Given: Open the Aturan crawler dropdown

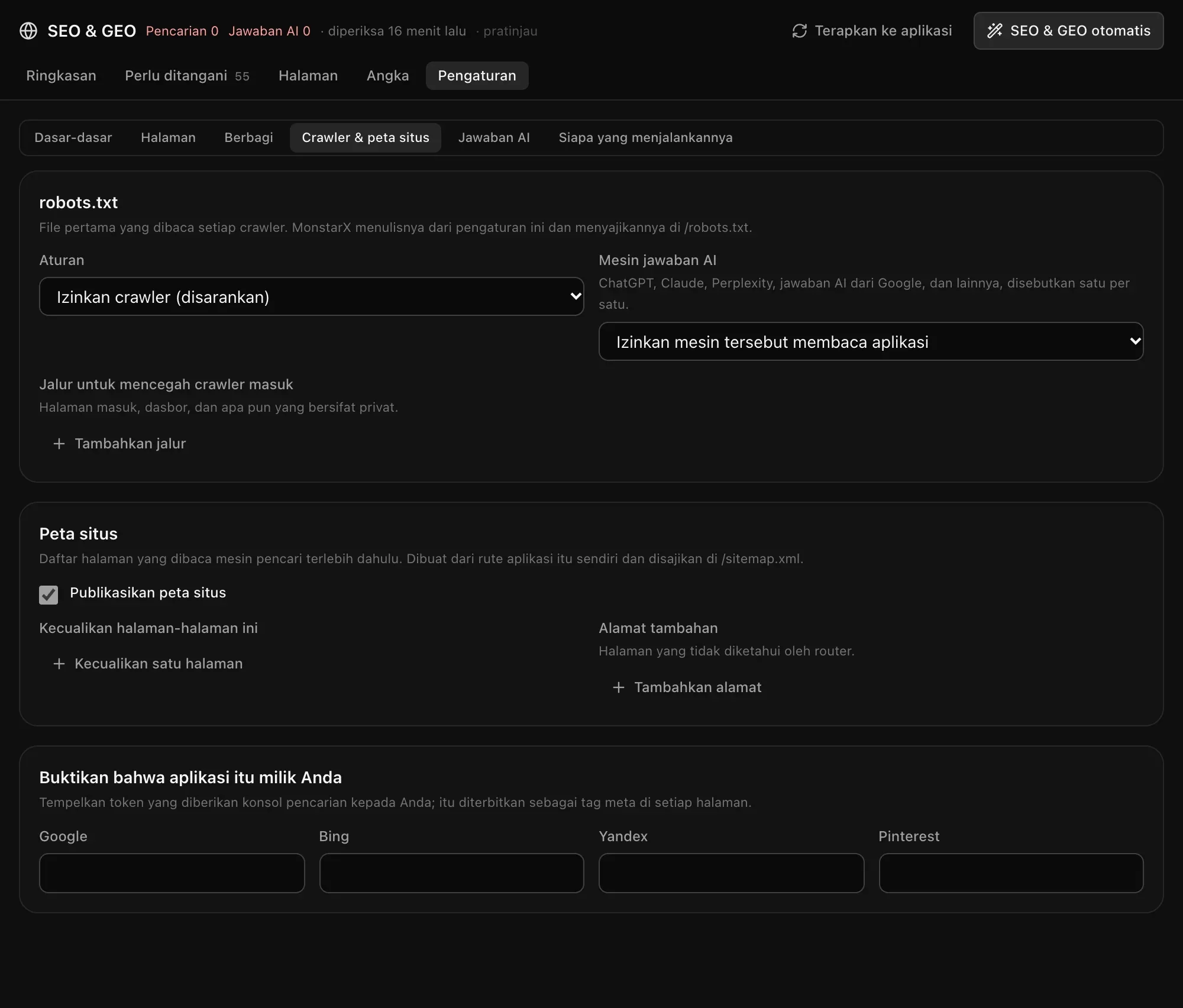Looking at the screenshot, I should point(312,296).
